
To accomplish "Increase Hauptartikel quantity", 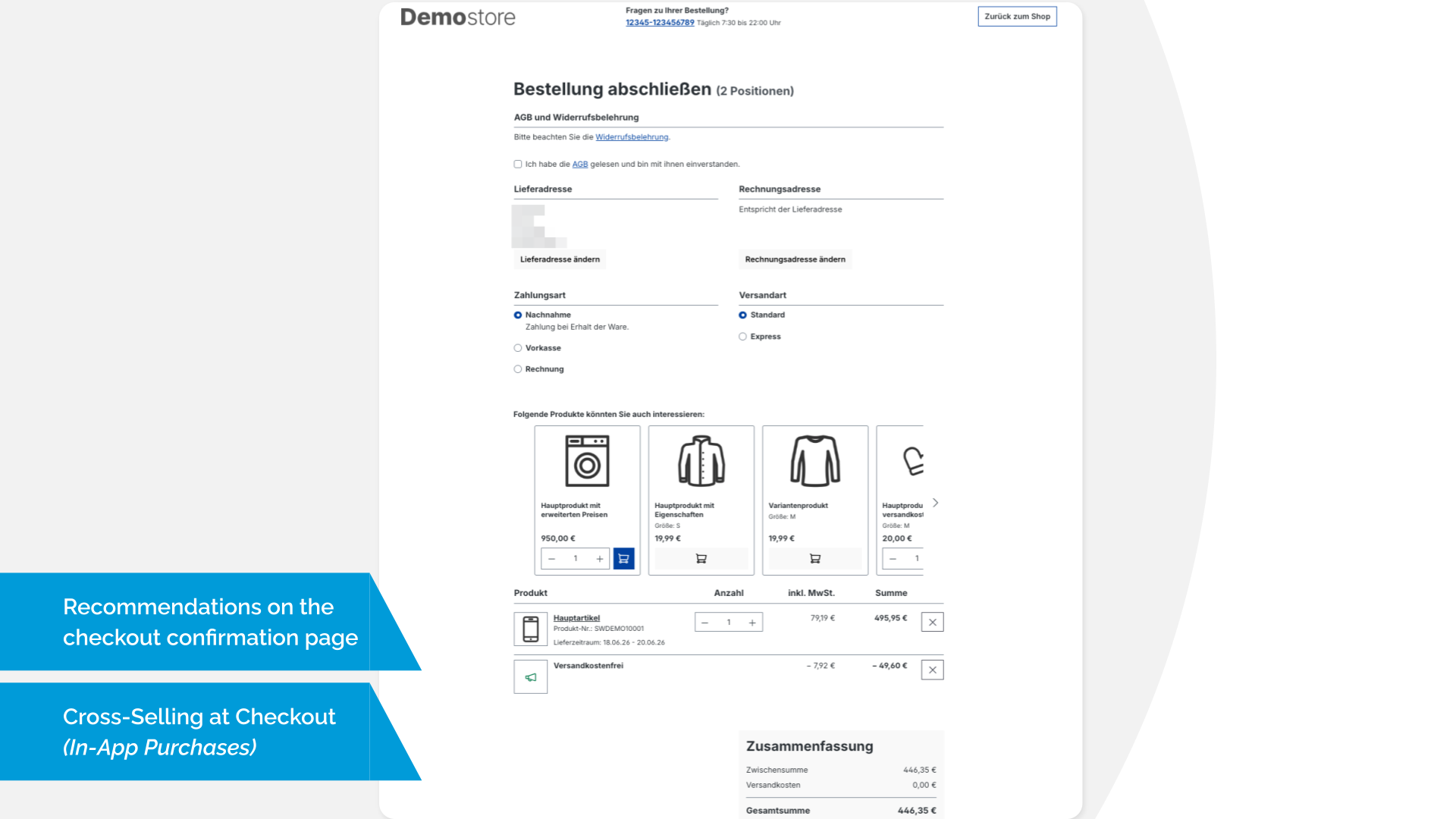I will tap(752, 623).
